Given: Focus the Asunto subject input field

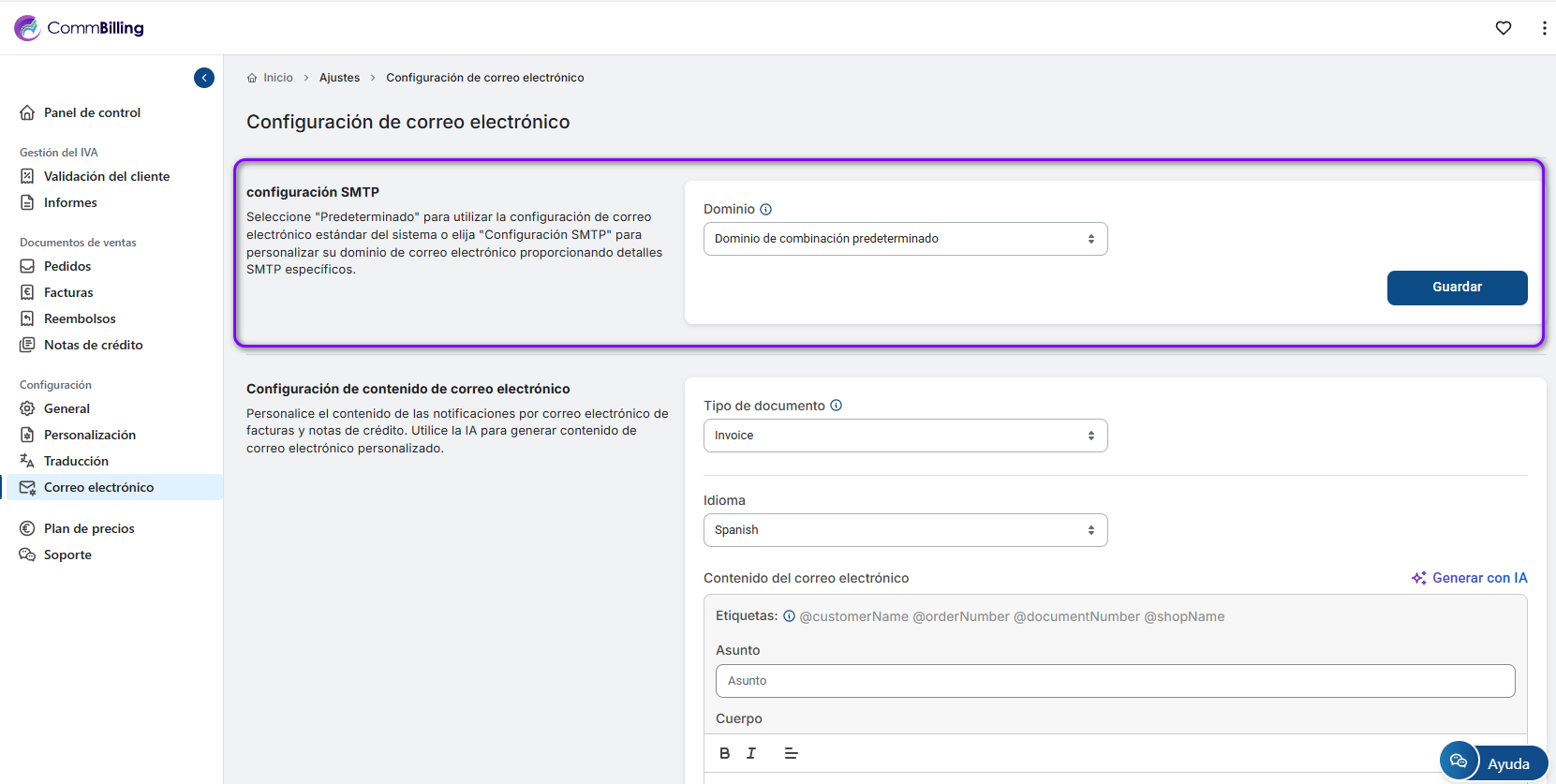Looking at the screenshot, I should 1115,681.
